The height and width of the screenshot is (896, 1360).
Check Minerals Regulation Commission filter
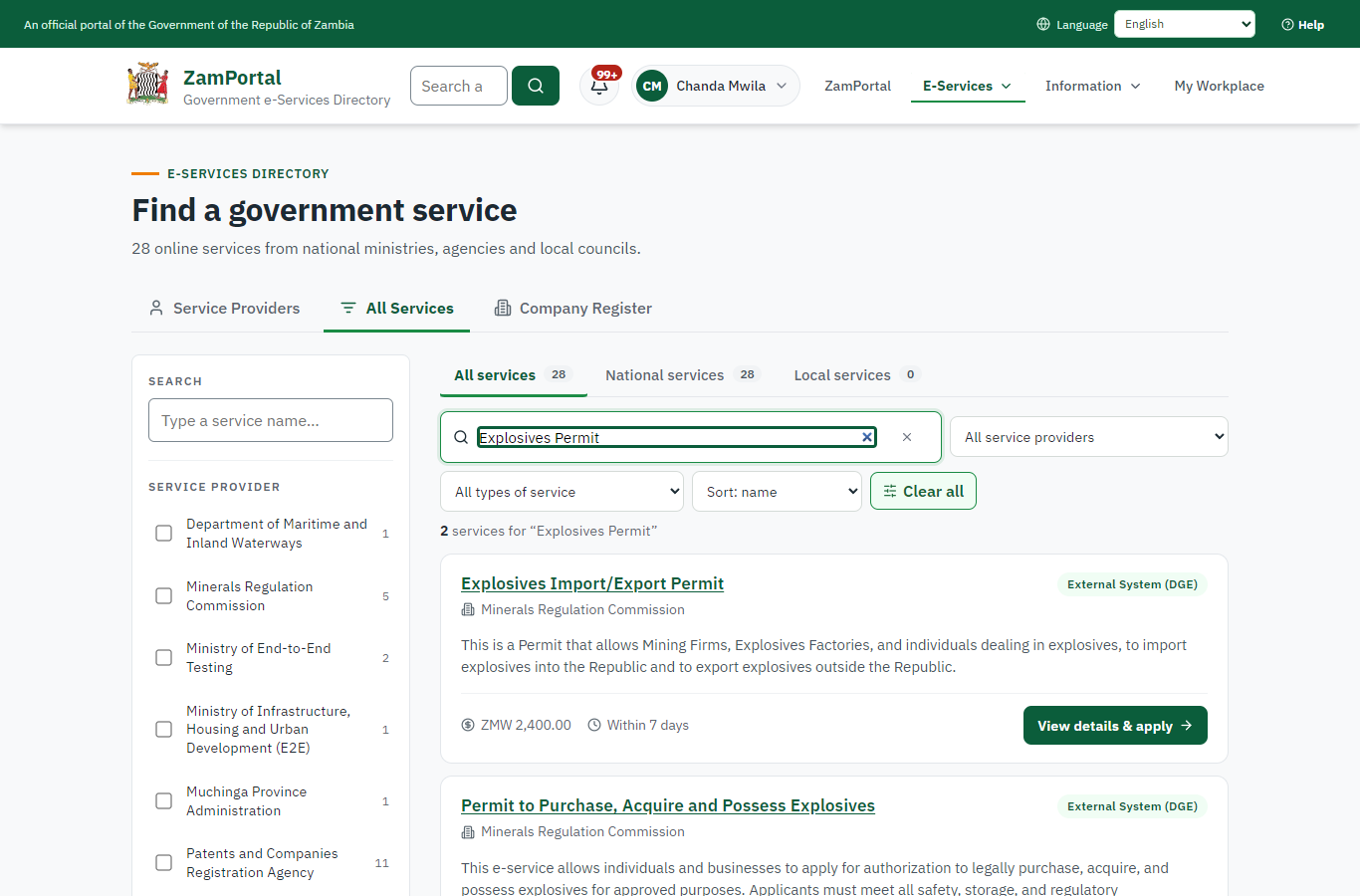[x=164, y=596]
